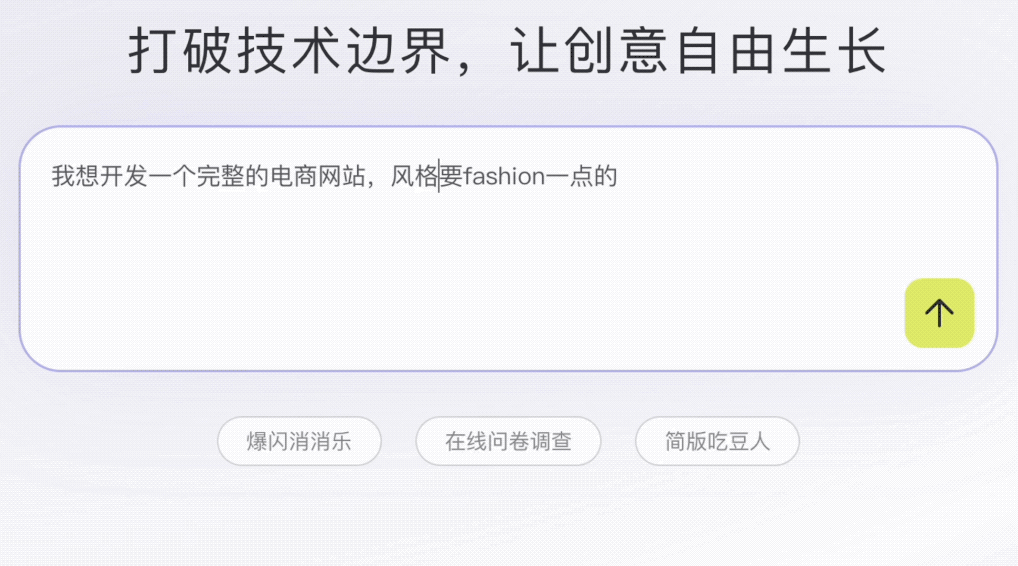The image size is (1018, 566).
Task: Submit the prompt with the up-arrow send button
Action: coord(939,313)
